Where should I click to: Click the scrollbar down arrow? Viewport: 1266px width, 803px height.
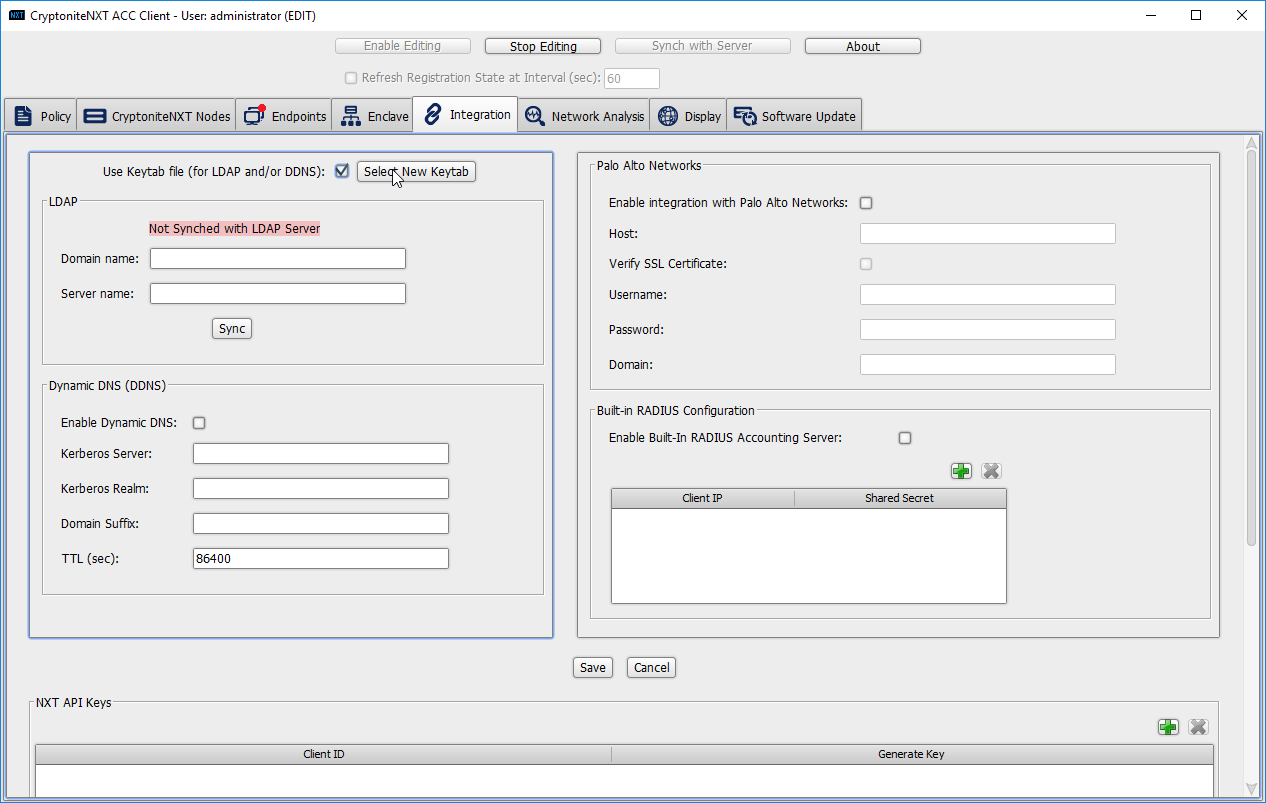[x=1251, y=789]
